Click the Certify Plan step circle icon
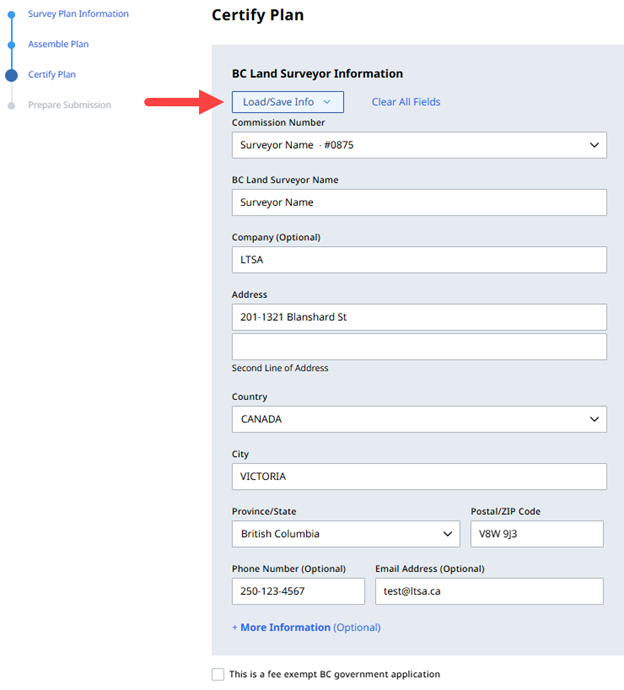The image size is (624, 690). pyautogui.click(x=11, y=75)
